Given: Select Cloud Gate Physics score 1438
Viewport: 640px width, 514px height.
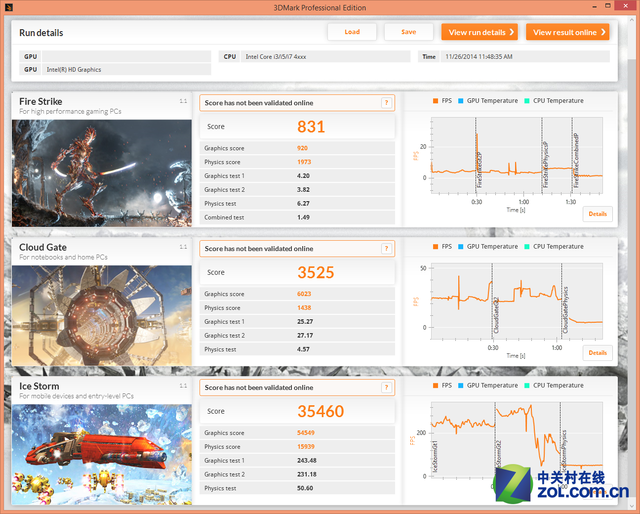Looking at the screenshot, I should click(x=304, y=308).
